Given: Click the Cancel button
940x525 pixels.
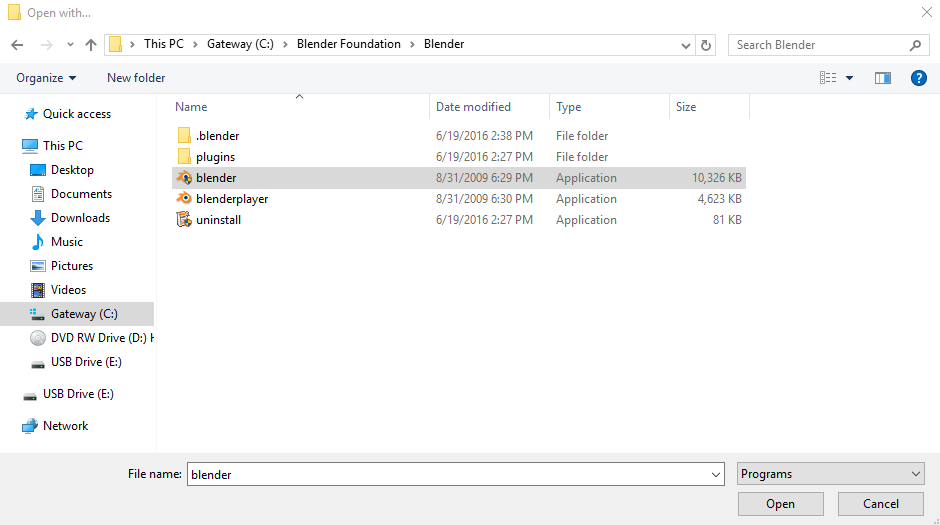Looking at the screenshot, I should (881, 504).
